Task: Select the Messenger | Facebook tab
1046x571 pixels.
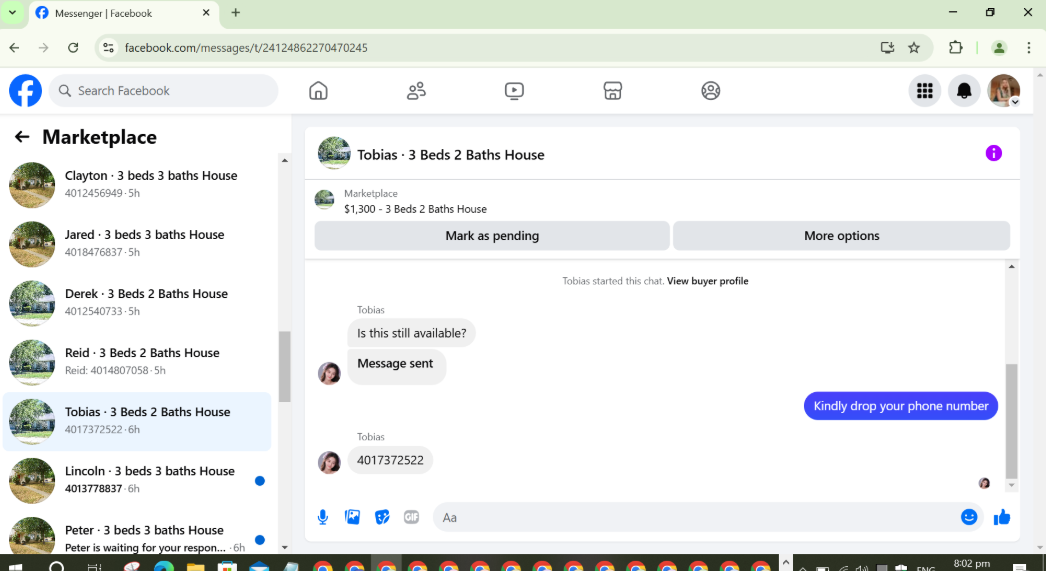Action: point(123,13)
